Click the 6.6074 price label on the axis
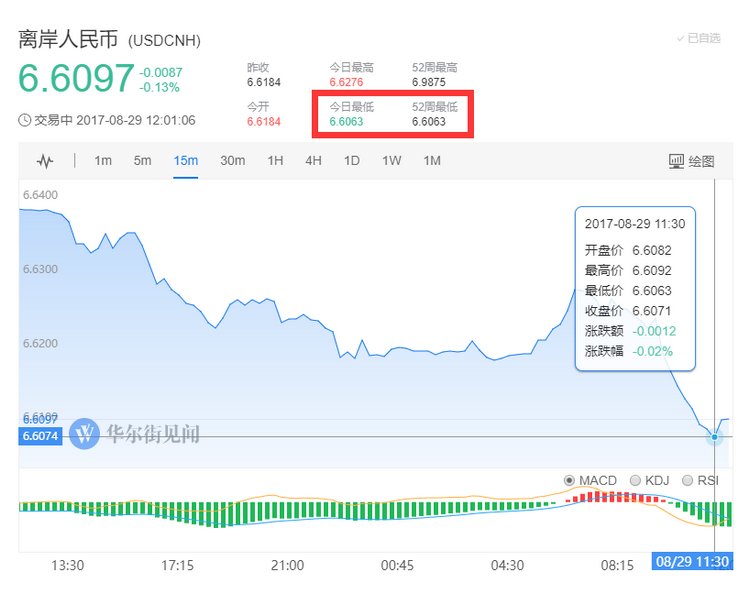This screenshot has height=608, width=747. 39,436
